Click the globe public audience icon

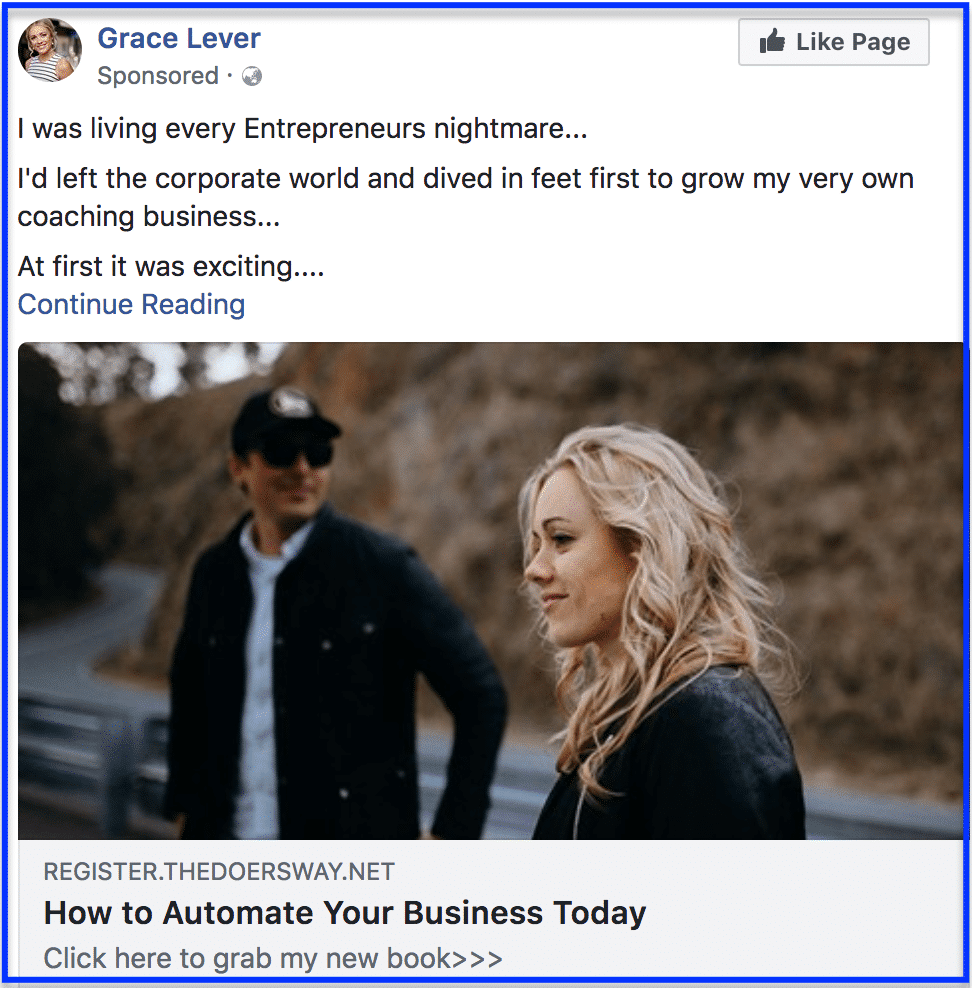point(252,76)
